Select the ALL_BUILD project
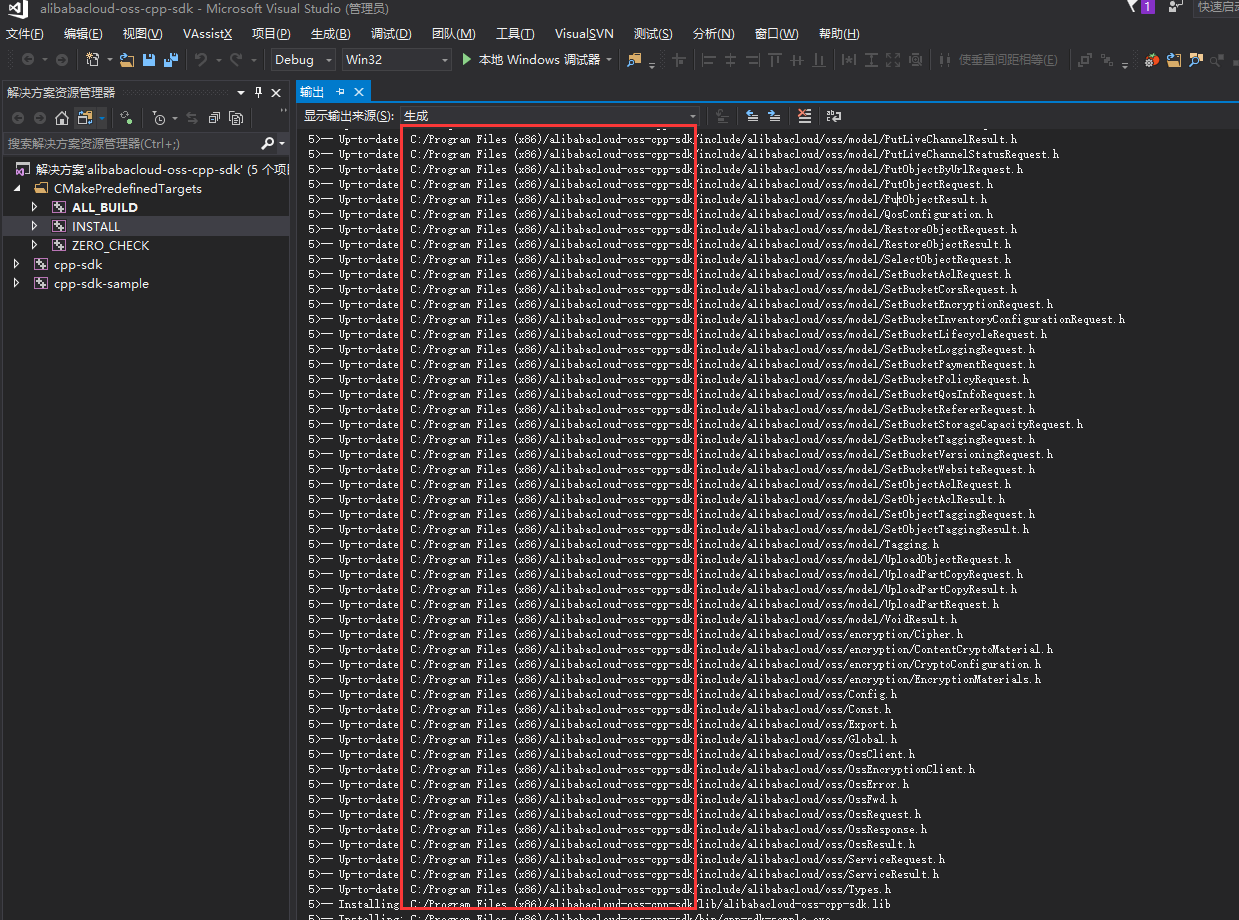Viewport: 1239px width, 920px height. [104, 207]
